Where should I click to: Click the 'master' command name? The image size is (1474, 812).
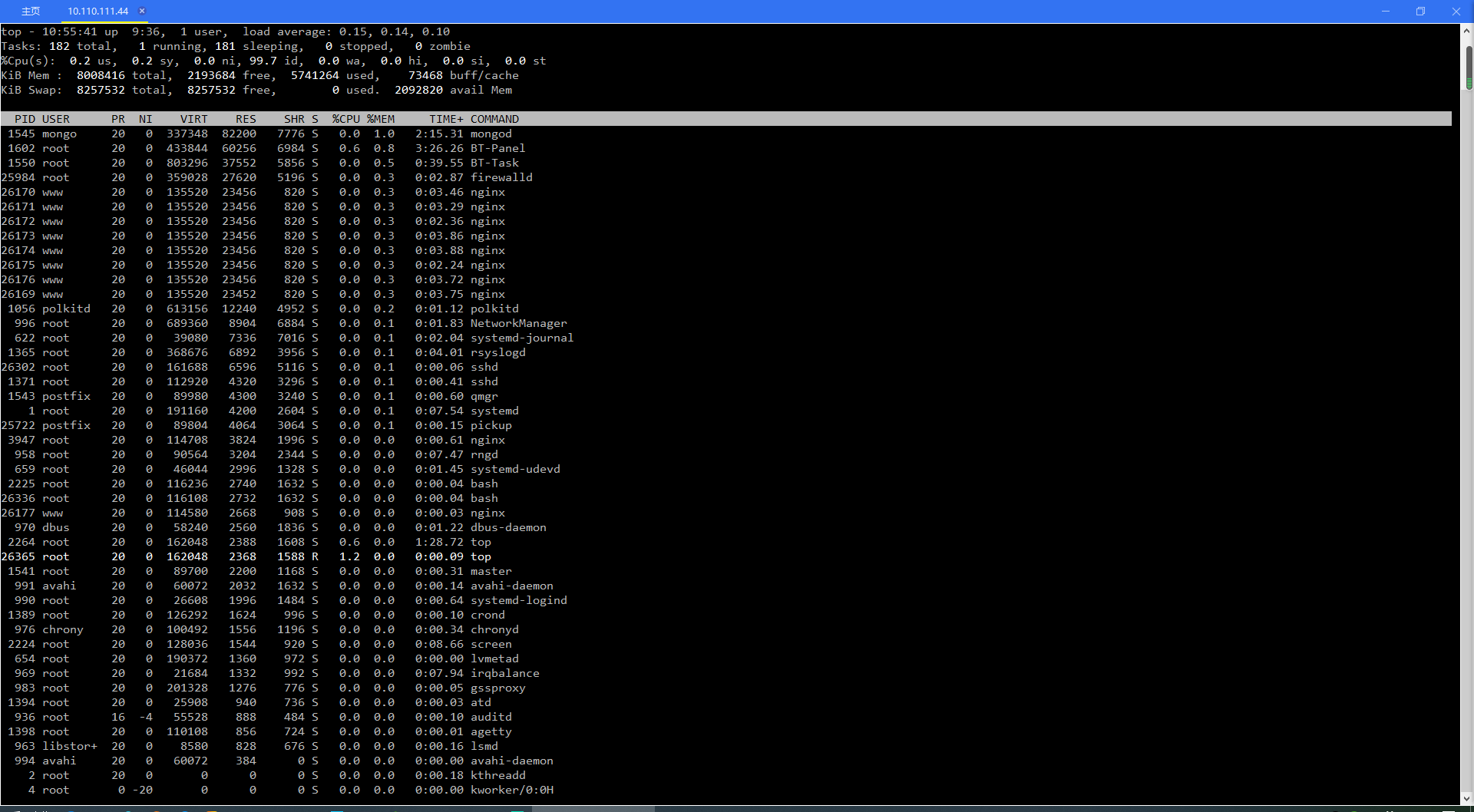pos(491,571)
